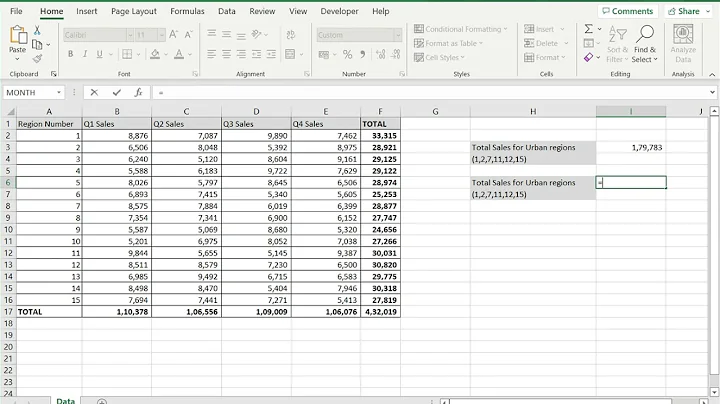Open the Borders icon

(127, 54)
